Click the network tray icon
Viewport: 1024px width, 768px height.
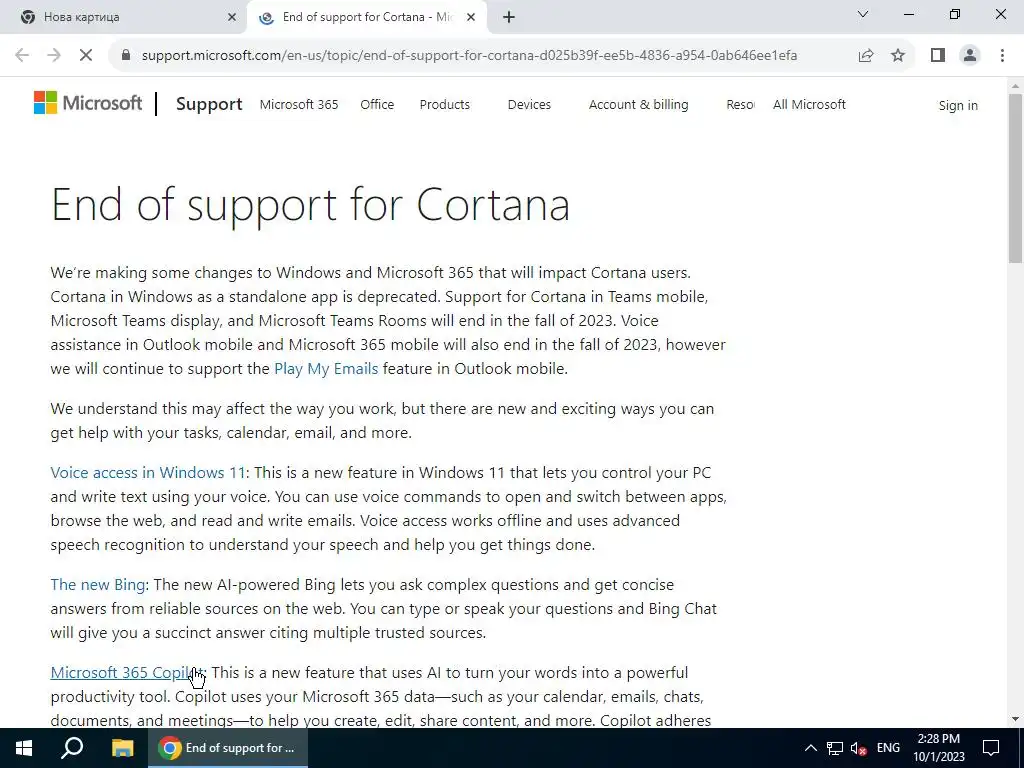[x=835, y=748]
